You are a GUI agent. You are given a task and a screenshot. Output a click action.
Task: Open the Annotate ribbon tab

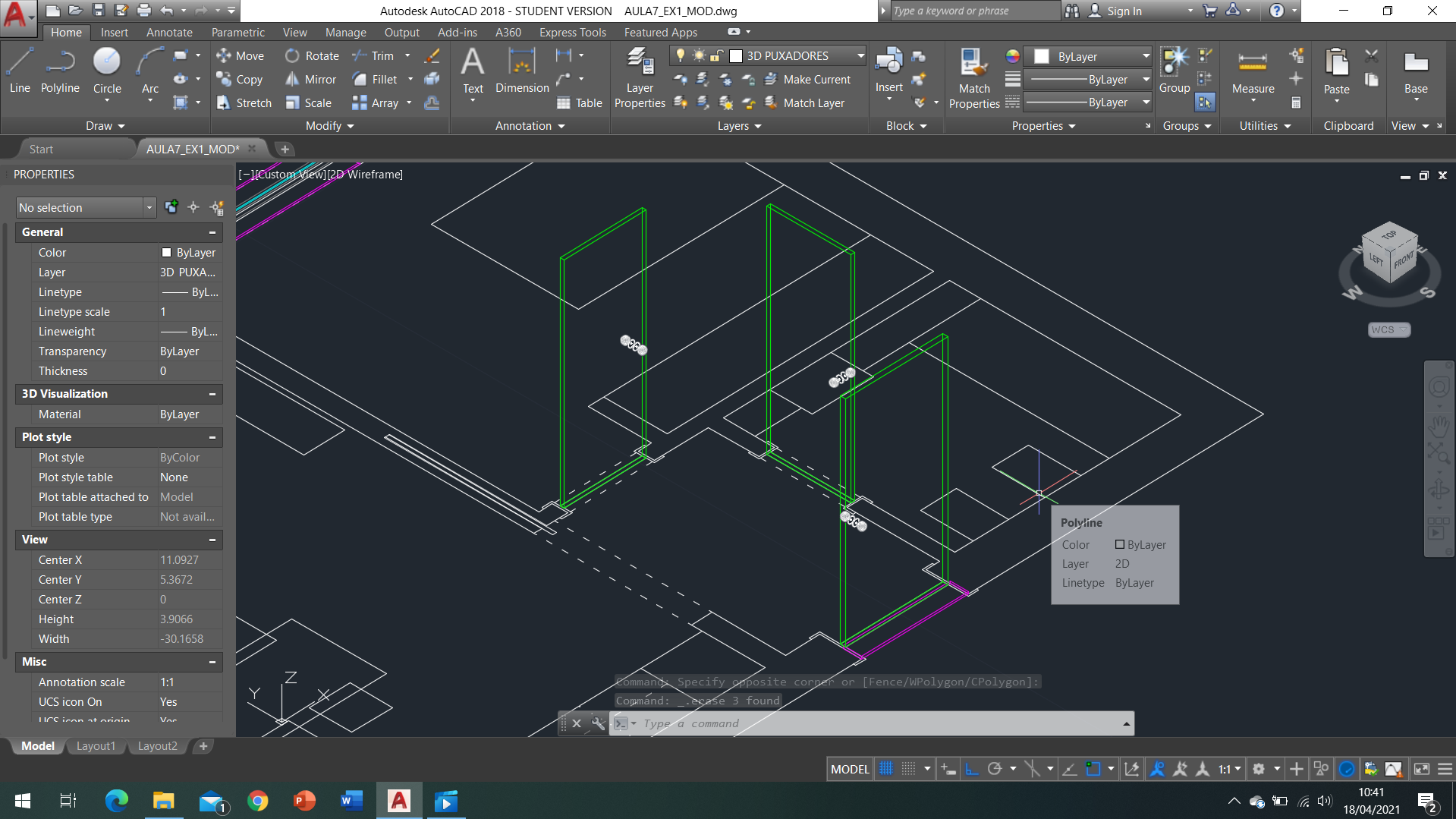pos(169,33)
